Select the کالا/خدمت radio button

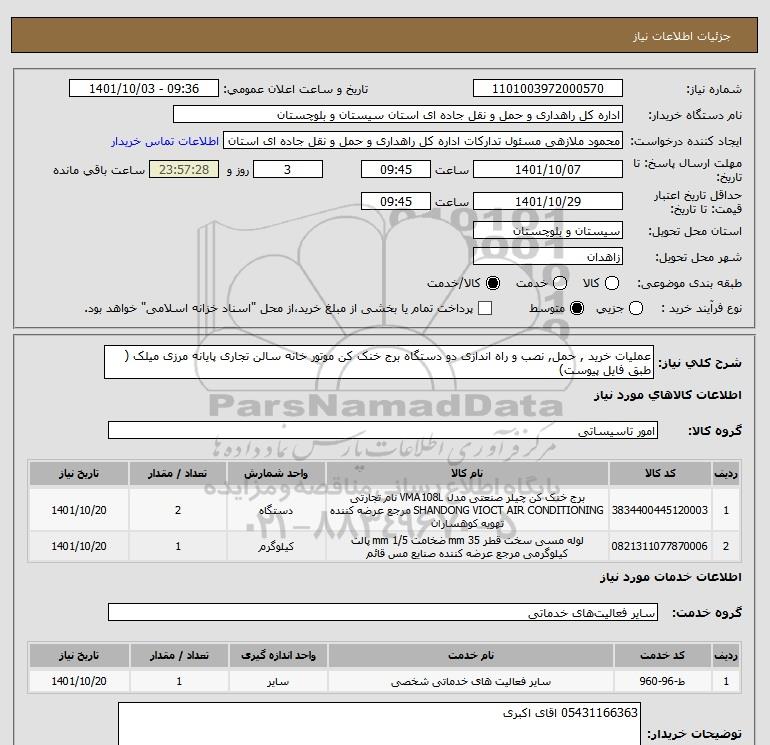493,283
